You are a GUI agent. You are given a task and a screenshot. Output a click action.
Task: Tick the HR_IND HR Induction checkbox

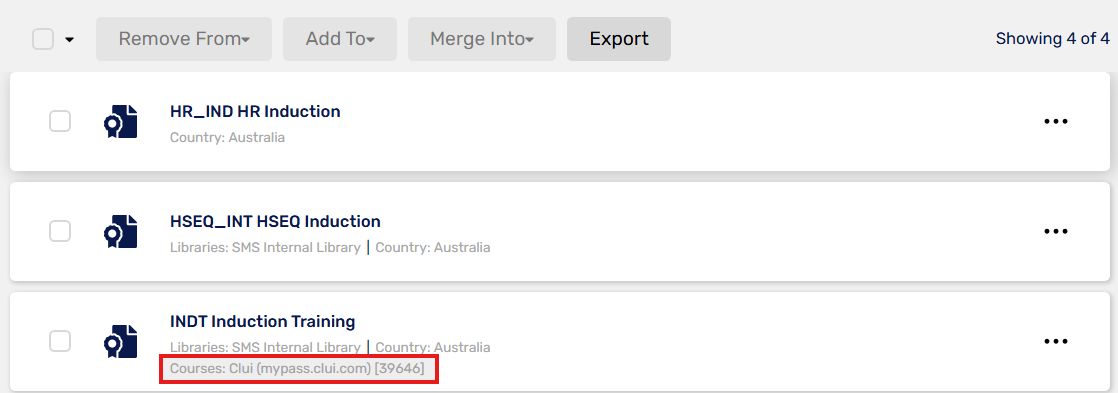60,121
